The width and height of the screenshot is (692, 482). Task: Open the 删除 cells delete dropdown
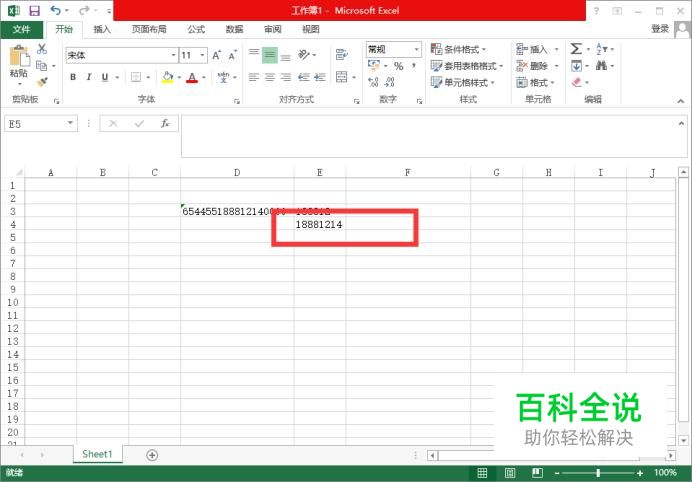(537, 66)
